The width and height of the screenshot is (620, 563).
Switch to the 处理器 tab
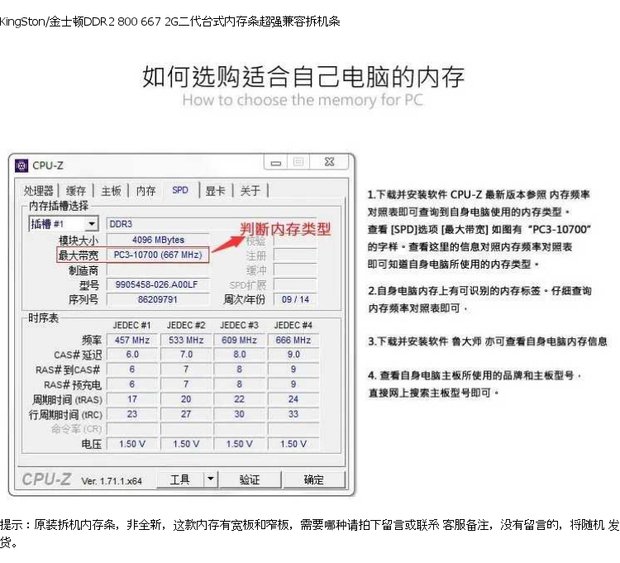coord(38,191)
